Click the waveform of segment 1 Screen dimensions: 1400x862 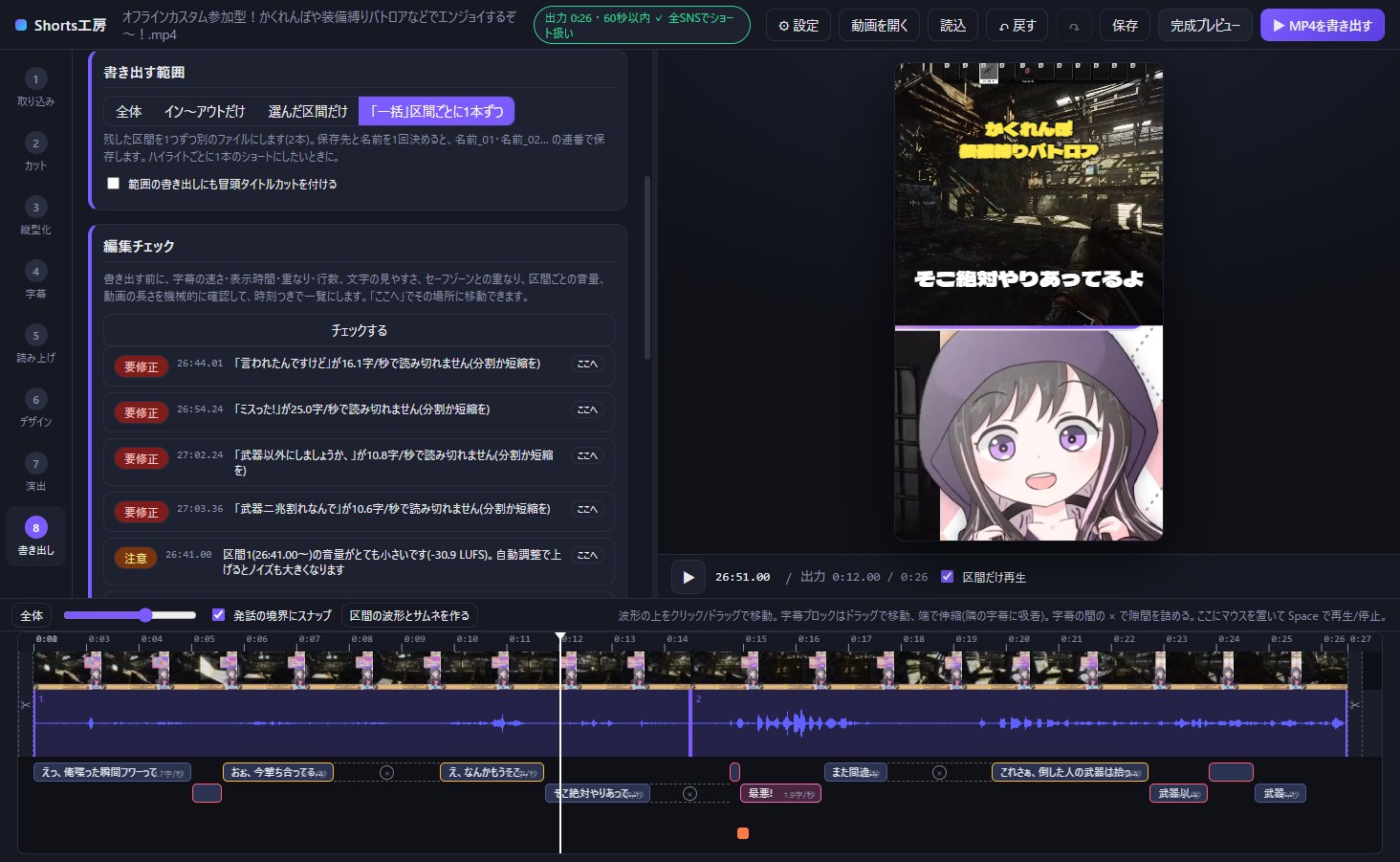[361, 723]
